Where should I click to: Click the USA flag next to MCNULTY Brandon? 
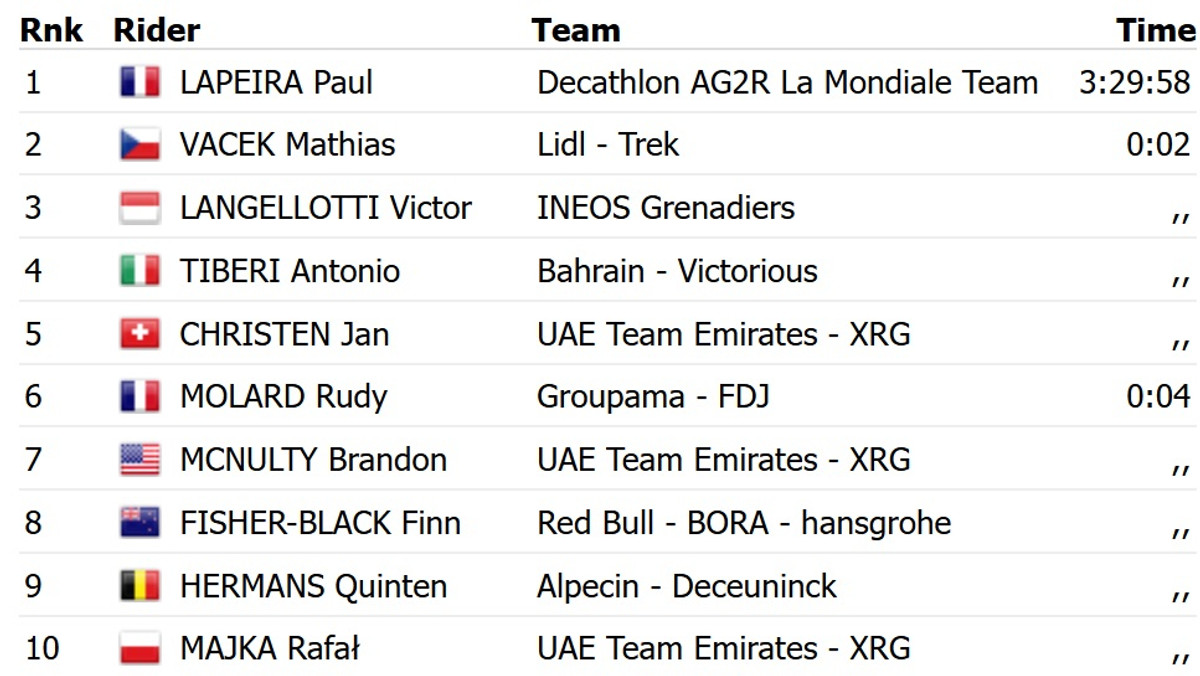pyautogui.click(x=139, y=460)
